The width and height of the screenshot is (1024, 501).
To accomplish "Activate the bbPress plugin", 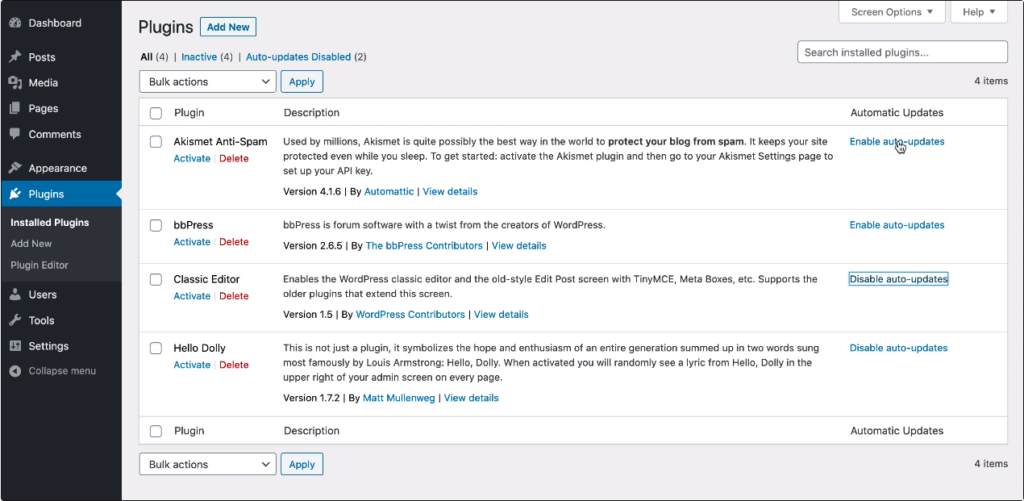I will click(192, 242).
